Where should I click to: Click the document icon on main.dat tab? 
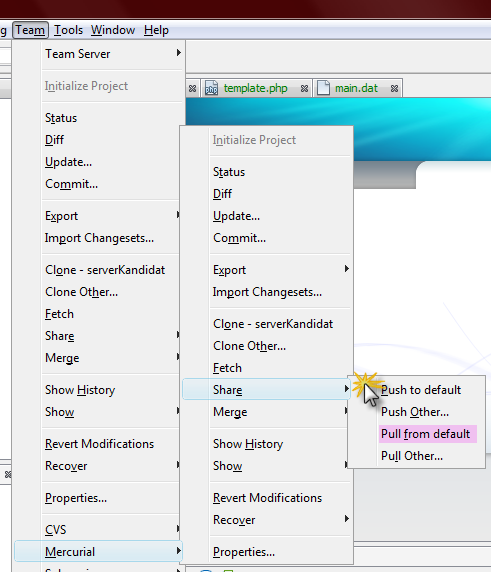323,88
